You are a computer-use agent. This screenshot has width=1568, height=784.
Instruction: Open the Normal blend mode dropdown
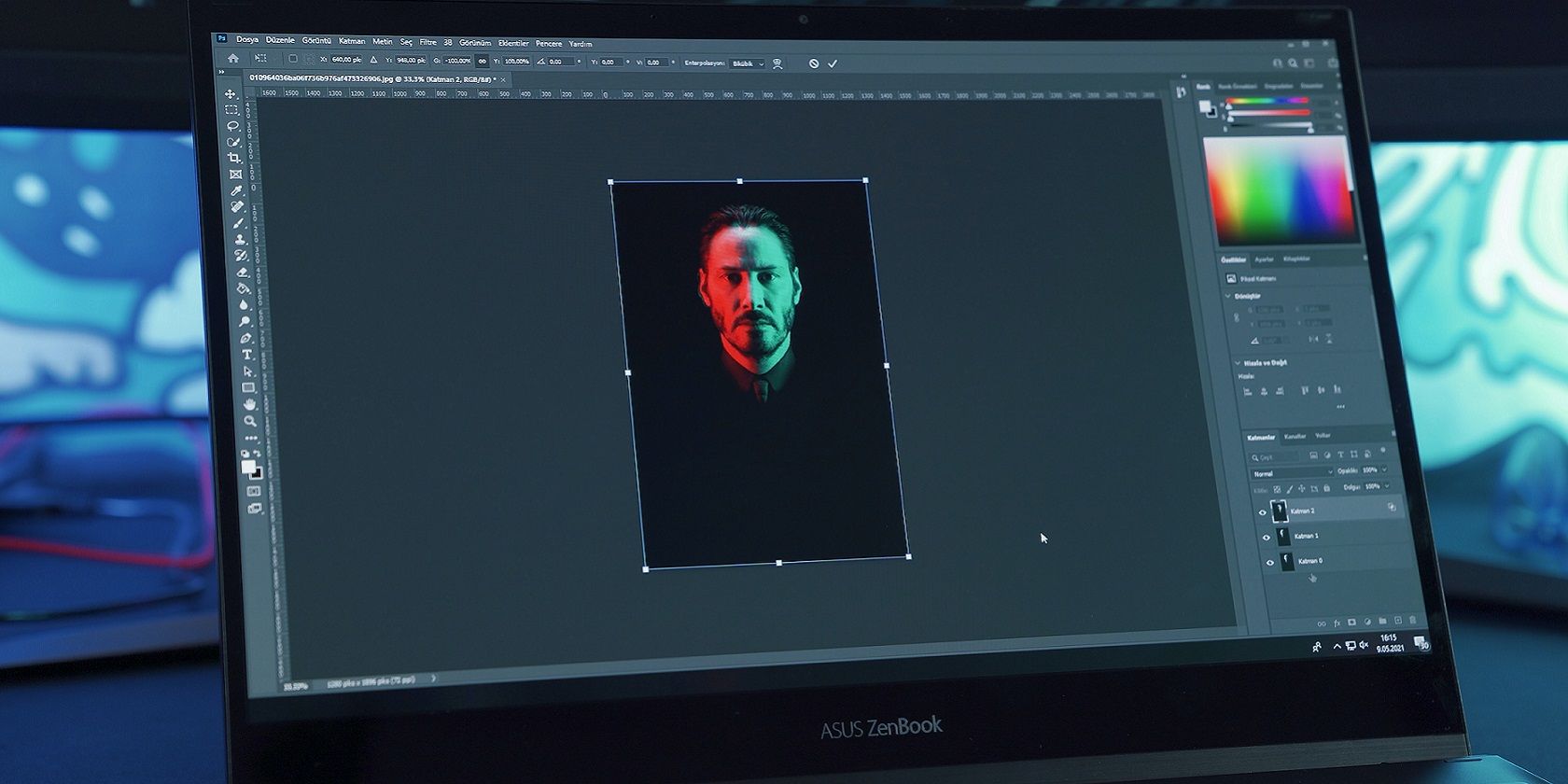tap(1292, 473)
